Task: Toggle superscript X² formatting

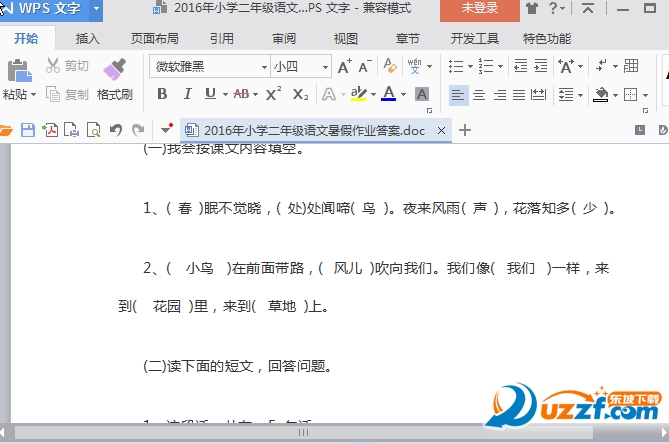Action: (x=273, y=94)
